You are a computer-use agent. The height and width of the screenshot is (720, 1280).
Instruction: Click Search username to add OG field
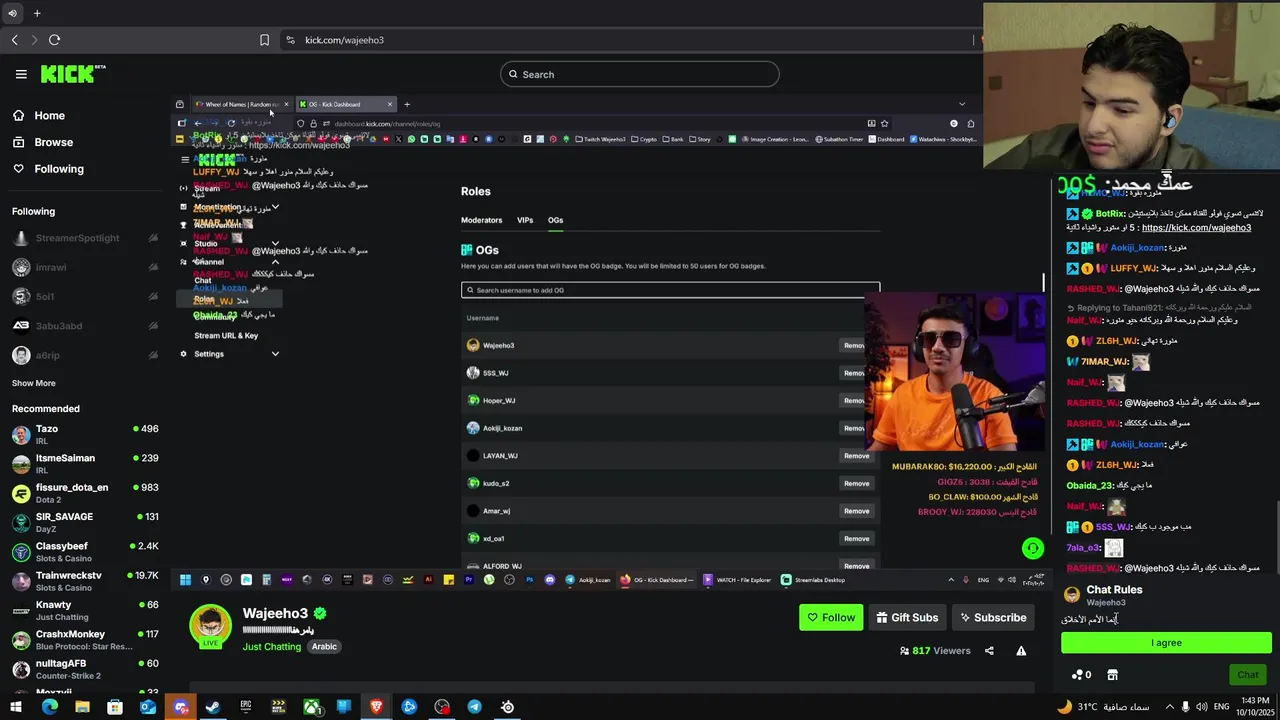tap(670, 290)
